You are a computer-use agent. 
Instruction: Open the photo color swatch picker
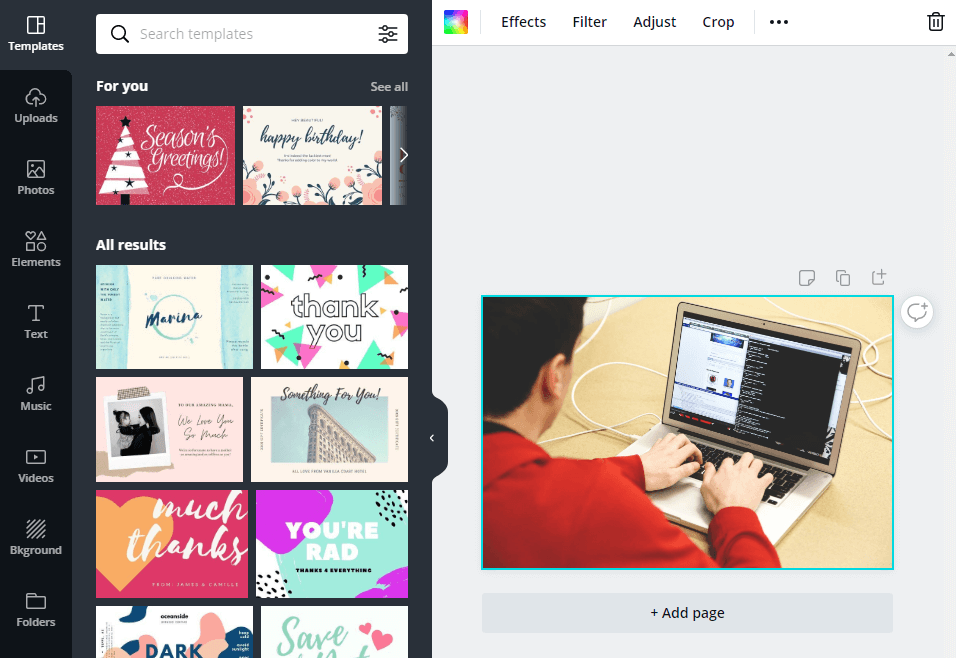tap(456, 21)
